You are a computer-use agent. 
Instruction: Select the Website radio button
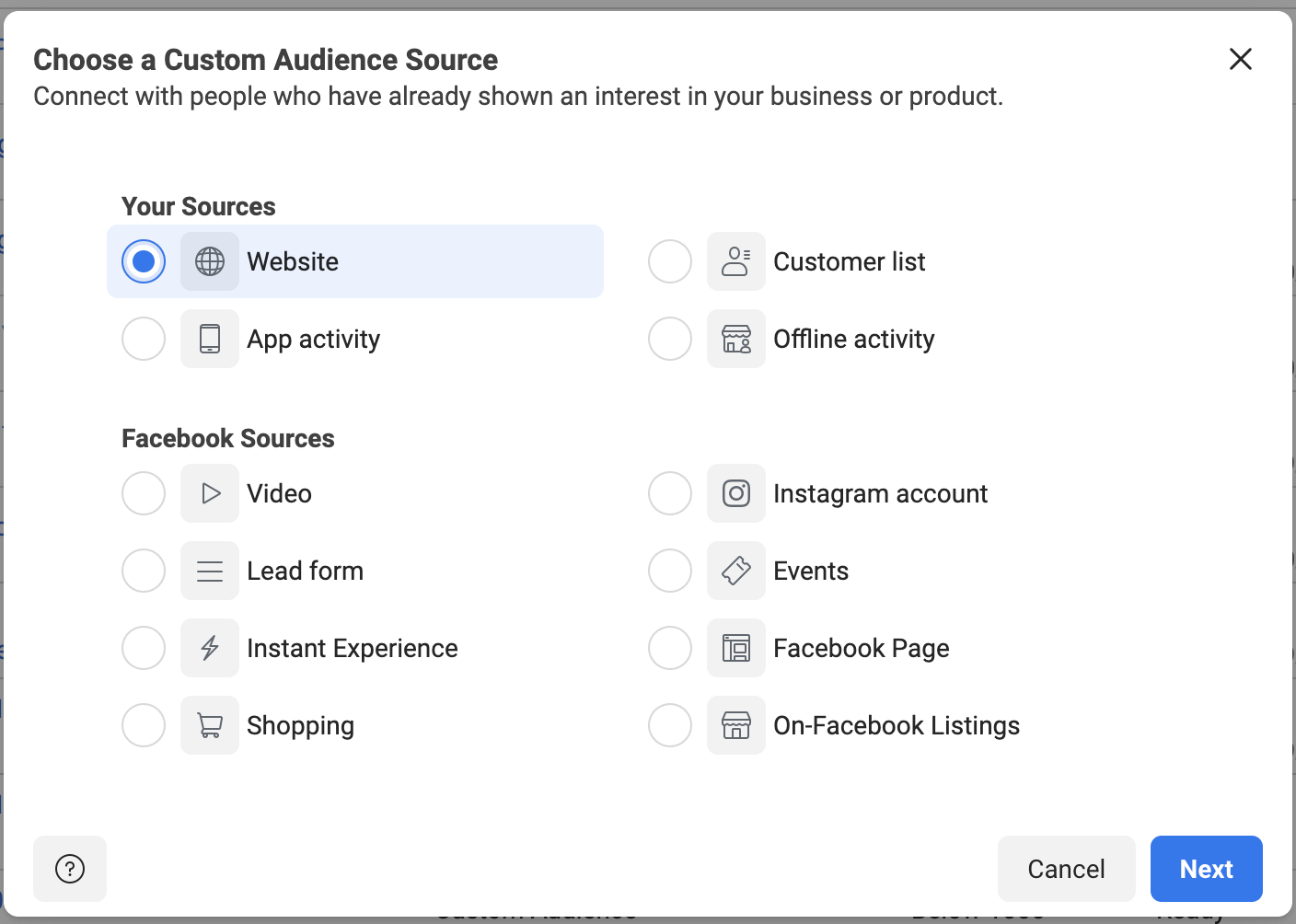(x=144, y=261)
